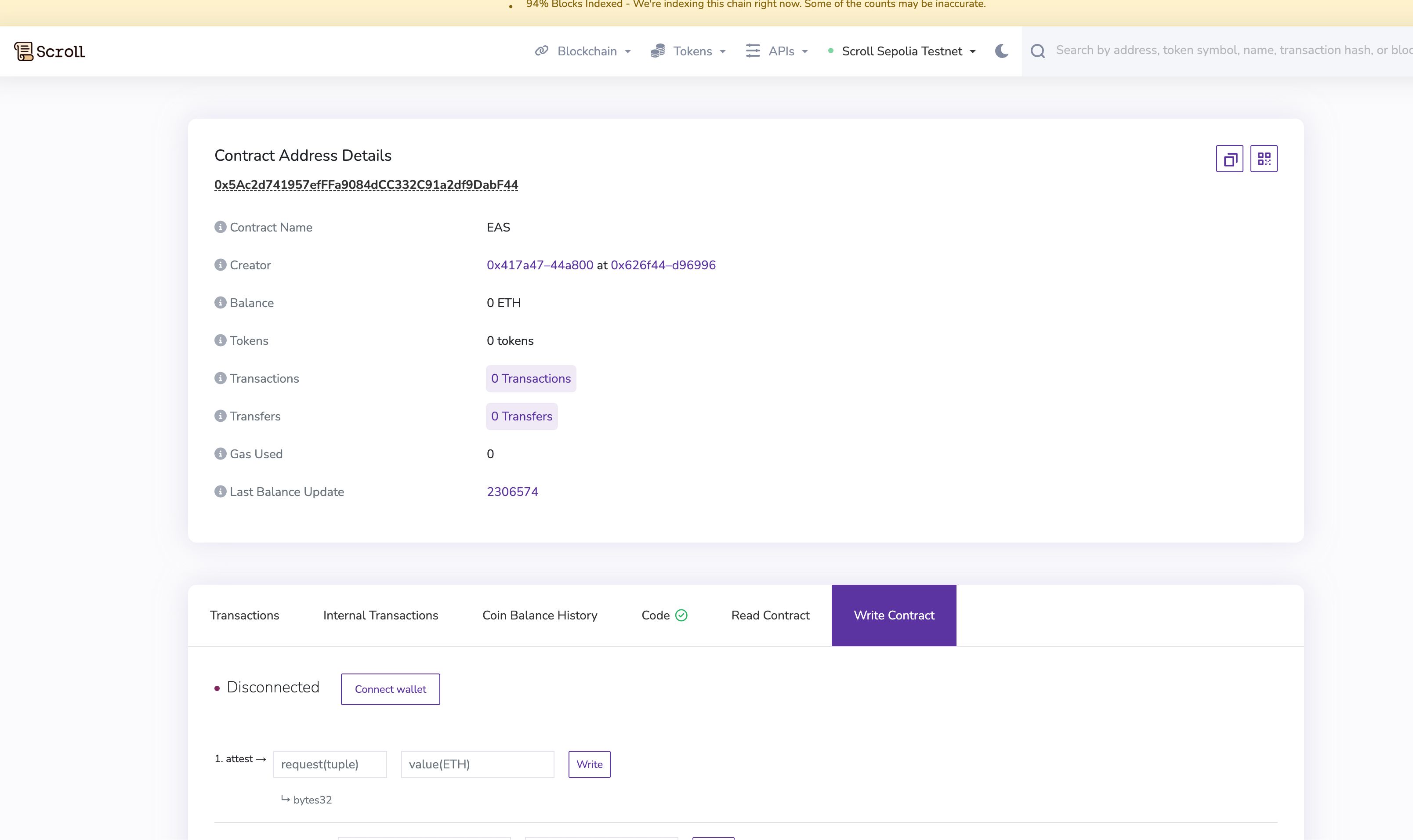Expand the APIs dropdown menu
Image resolution: width=1413 pixels, height=840 pixels.
coord(781,50)
